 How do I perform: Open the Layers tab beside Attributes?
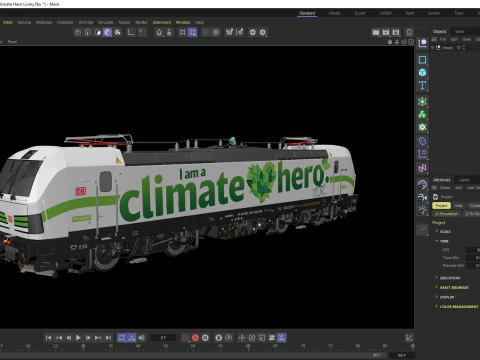coord(464,180)
